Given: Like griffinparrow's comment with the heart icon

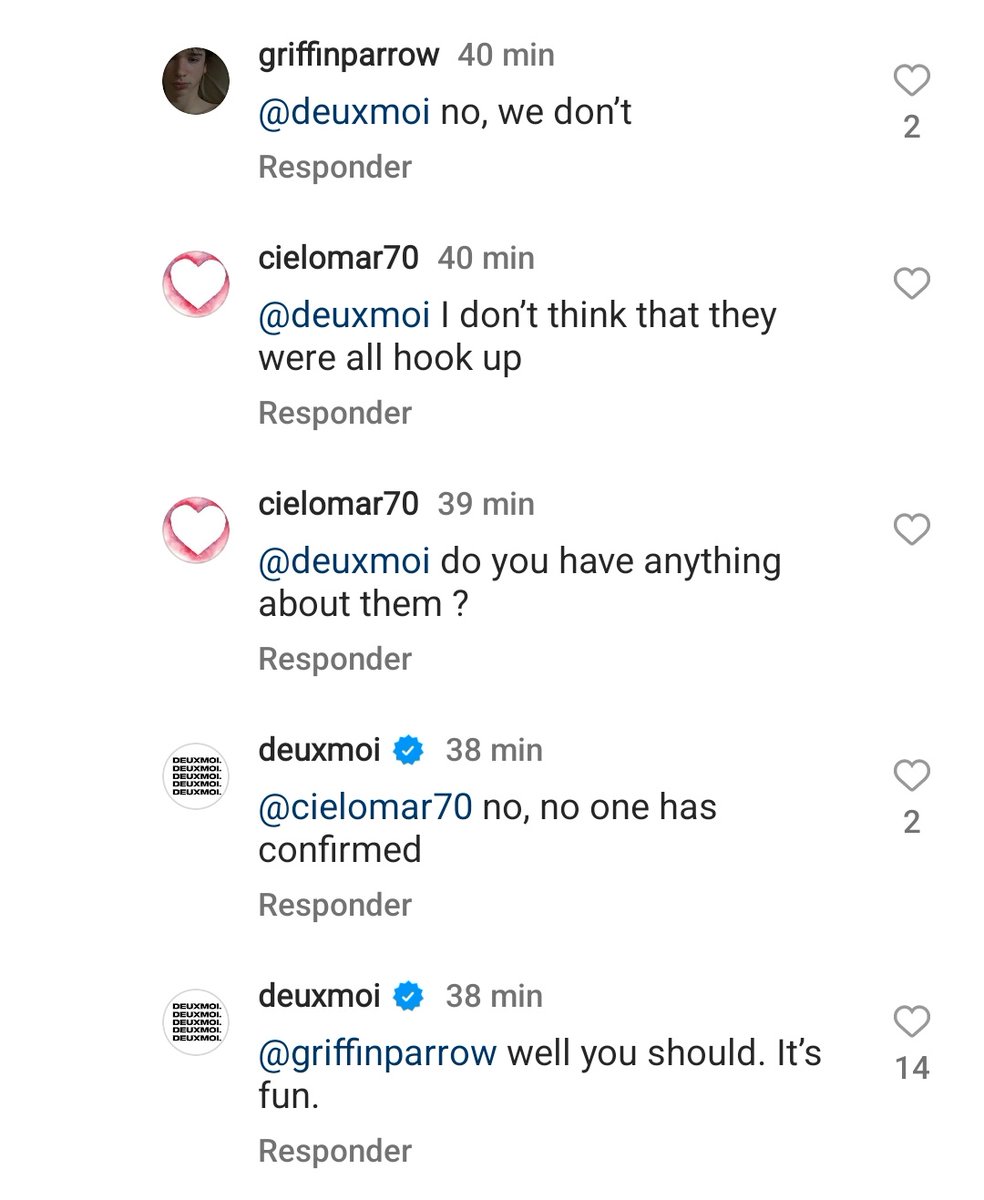Looking at the screenshot, I should (x=911, y=80).
